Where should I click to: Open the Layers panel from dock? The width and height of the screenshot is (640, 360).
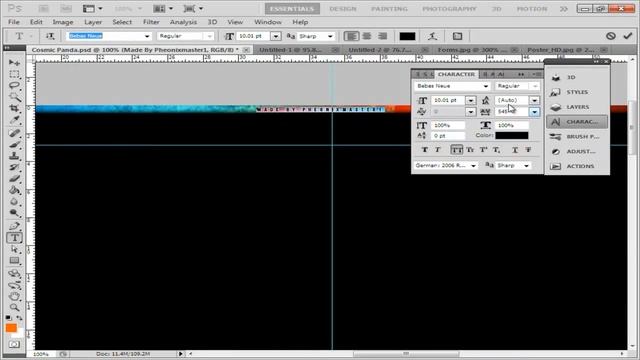tap(577, 107)
